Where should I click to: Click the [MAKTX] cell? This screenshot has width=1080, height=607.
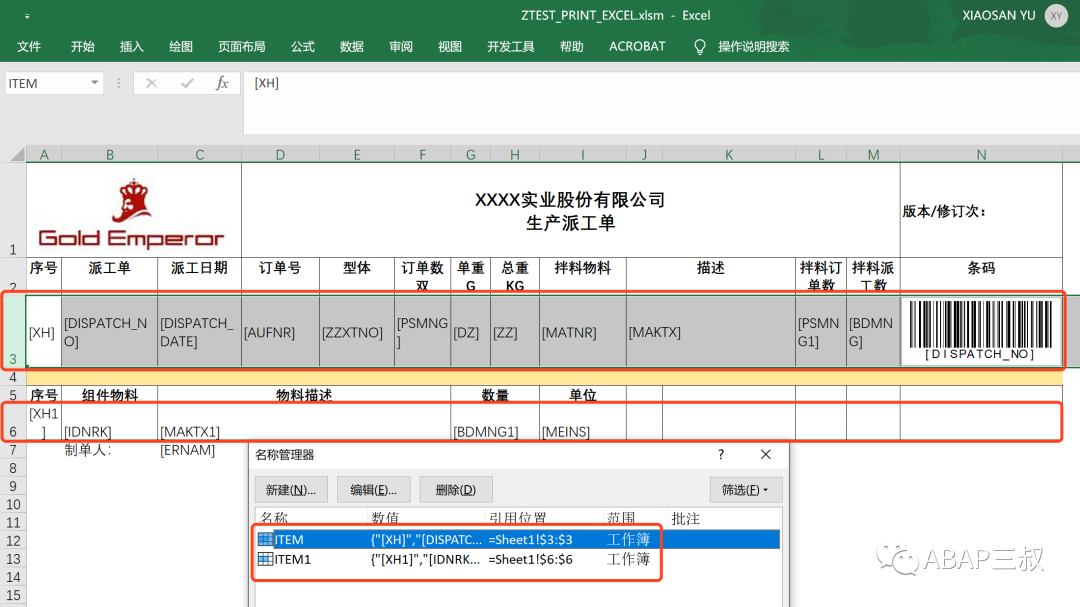point(711,332)
